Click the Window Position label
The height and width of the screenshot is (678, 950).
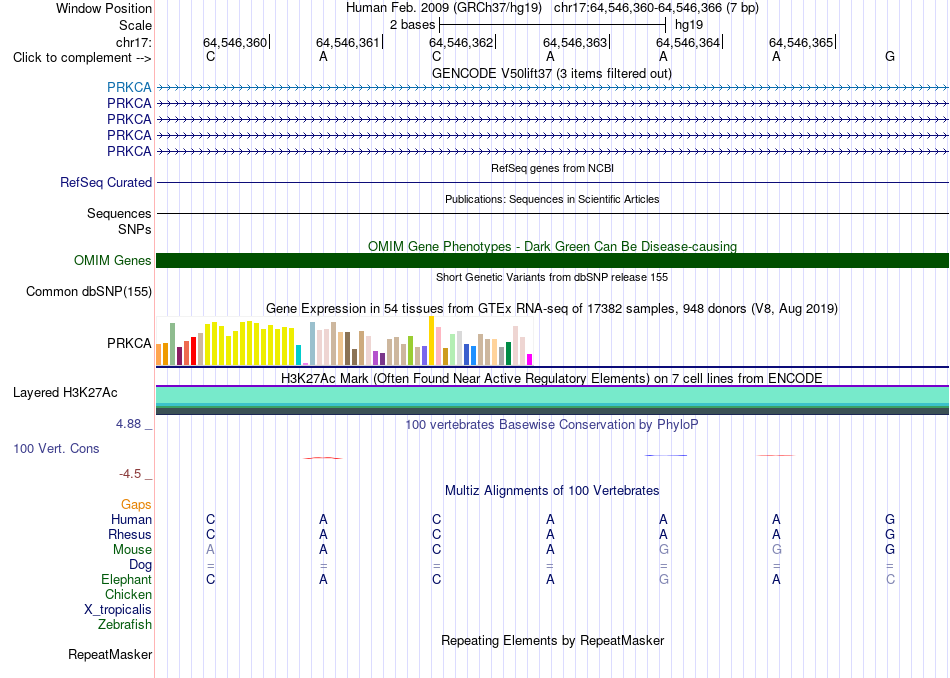coord(104,8)
